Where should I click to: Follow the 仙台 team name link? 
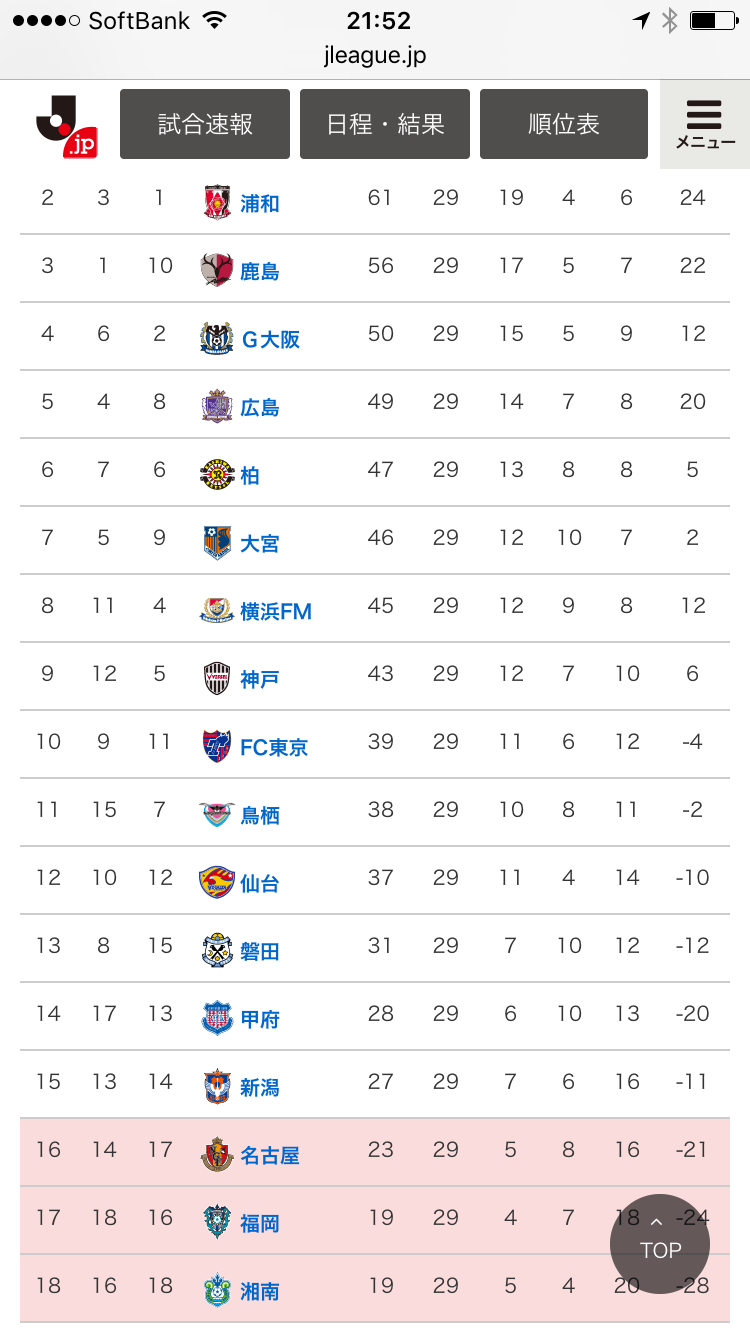[260, 883]
